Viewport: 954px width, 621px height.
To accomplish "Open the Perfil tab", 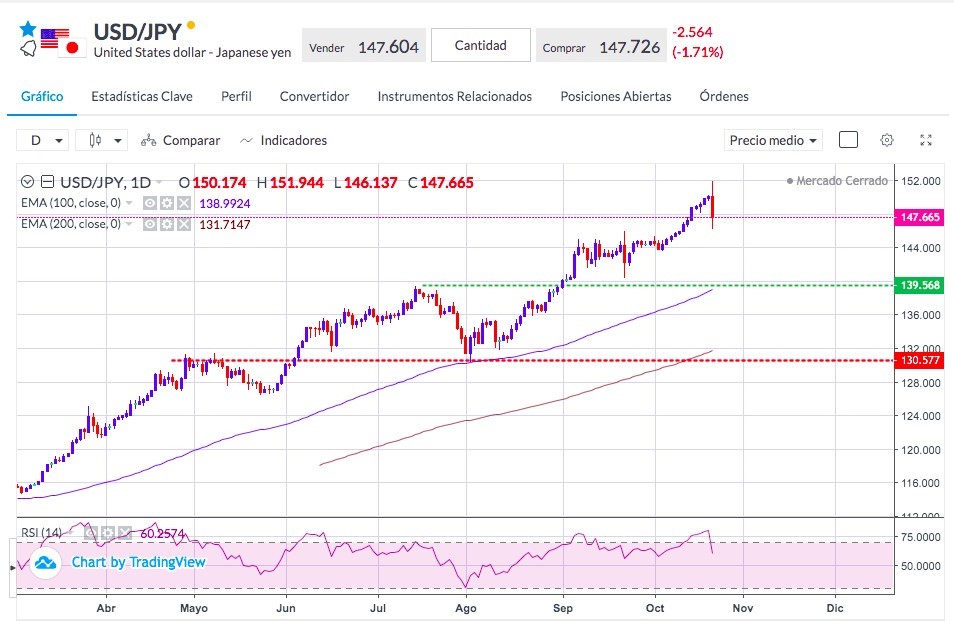I will point(236,97).
